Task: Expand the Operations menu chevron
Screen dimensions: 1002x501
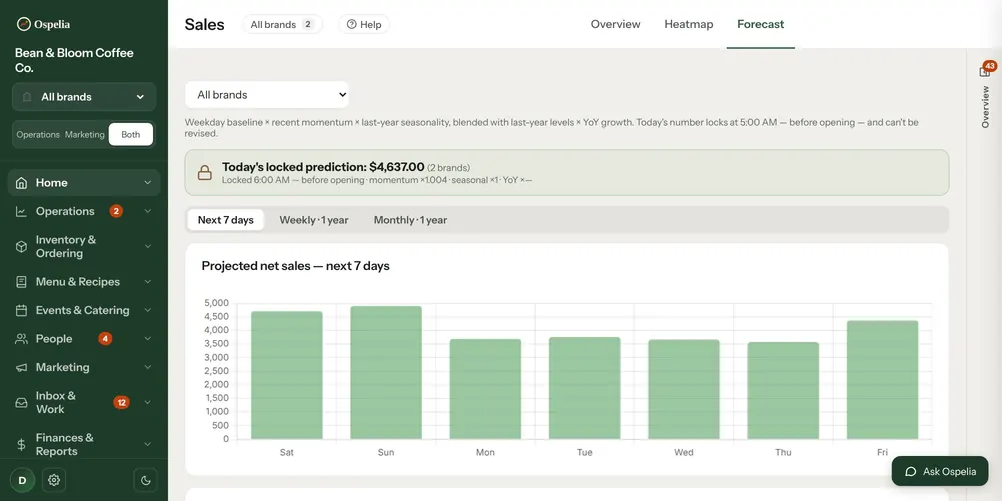Action: (x=148, y=212)
